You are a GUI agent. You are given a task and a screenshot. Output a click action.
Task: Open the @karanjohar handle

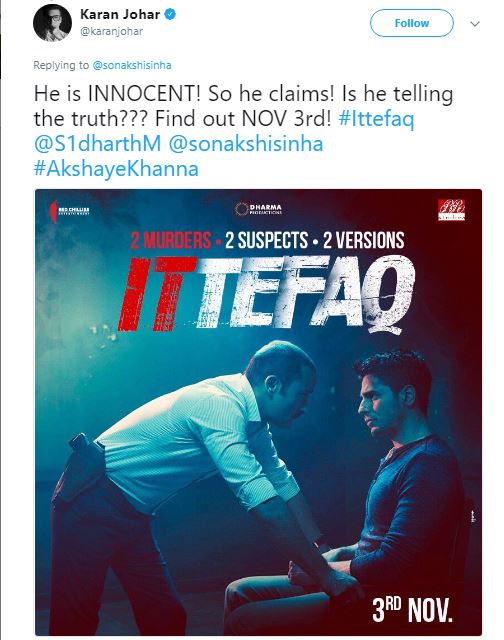tap(111, 31)
